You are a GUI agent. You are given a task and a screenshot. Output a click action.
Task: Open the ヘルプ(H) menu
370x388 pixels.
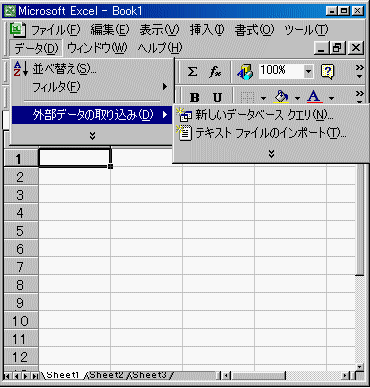[160, 48]
